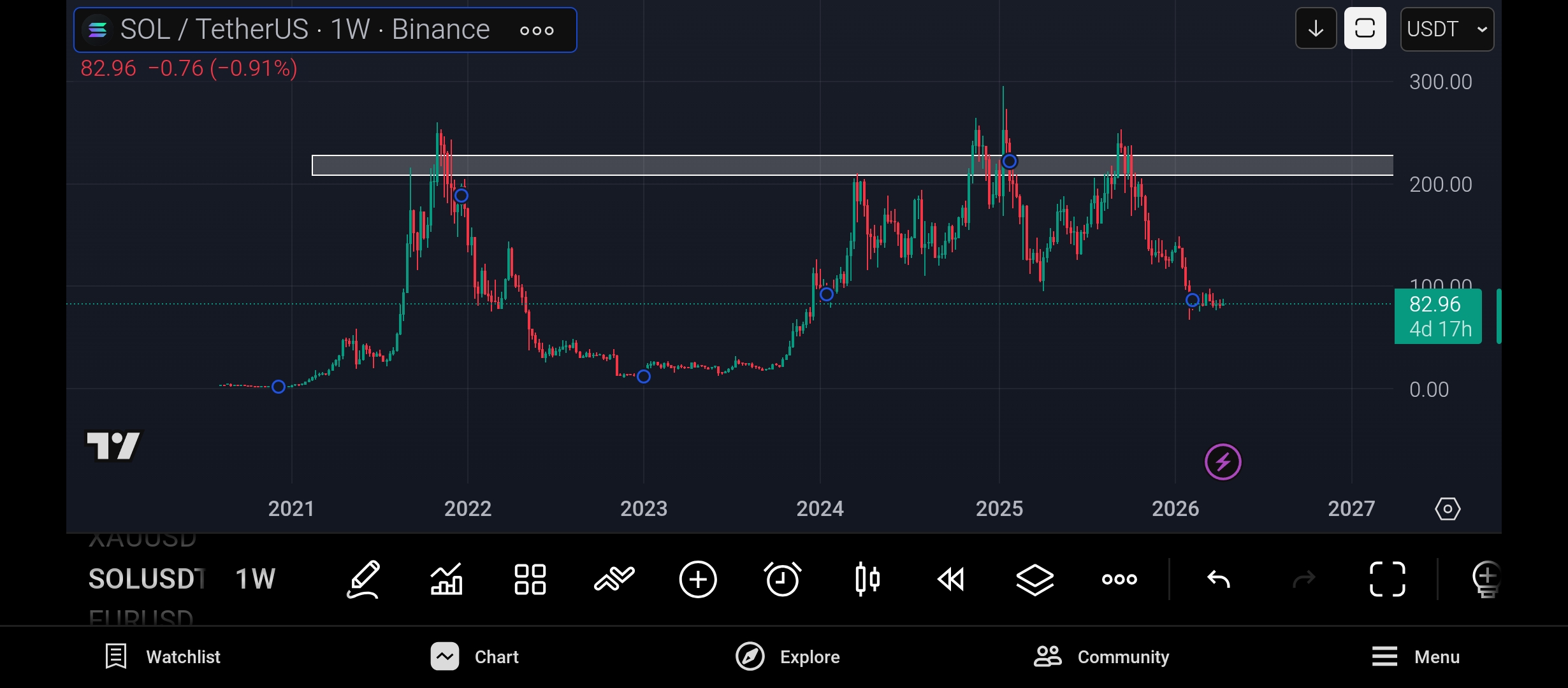Screen dimensions: 1568x688
Task: Open the toolbar three-dots more menu
Action: coord(1119,580)
